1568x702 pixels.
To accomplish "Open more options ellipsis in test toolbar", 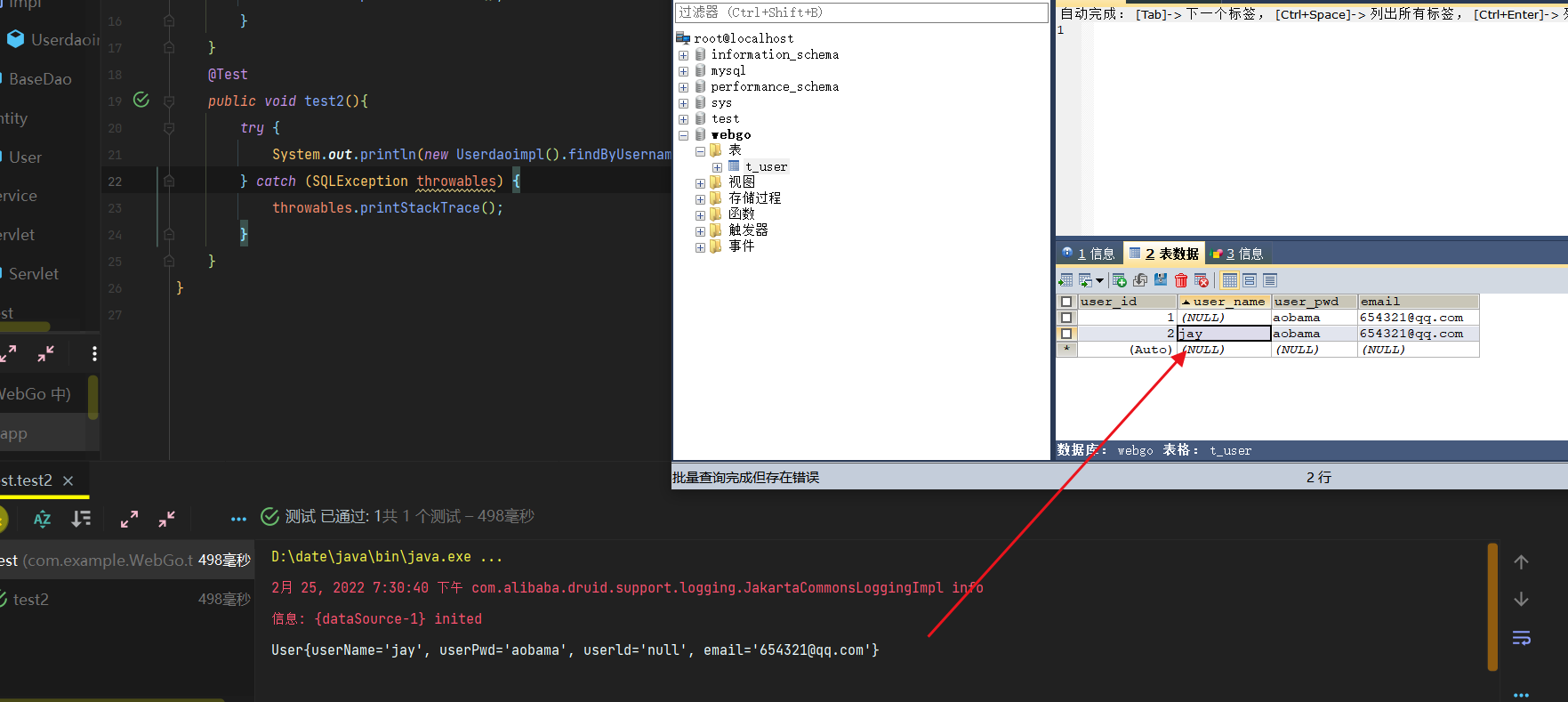I will [238, 519].
